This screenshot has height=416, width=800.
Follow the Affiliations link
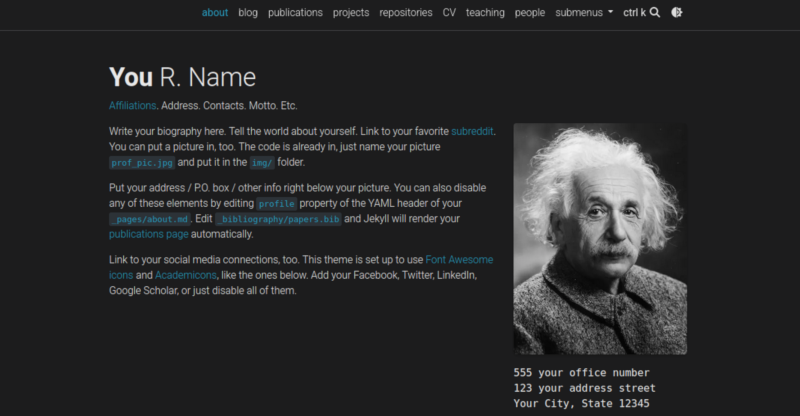click(x=133, y=106)
